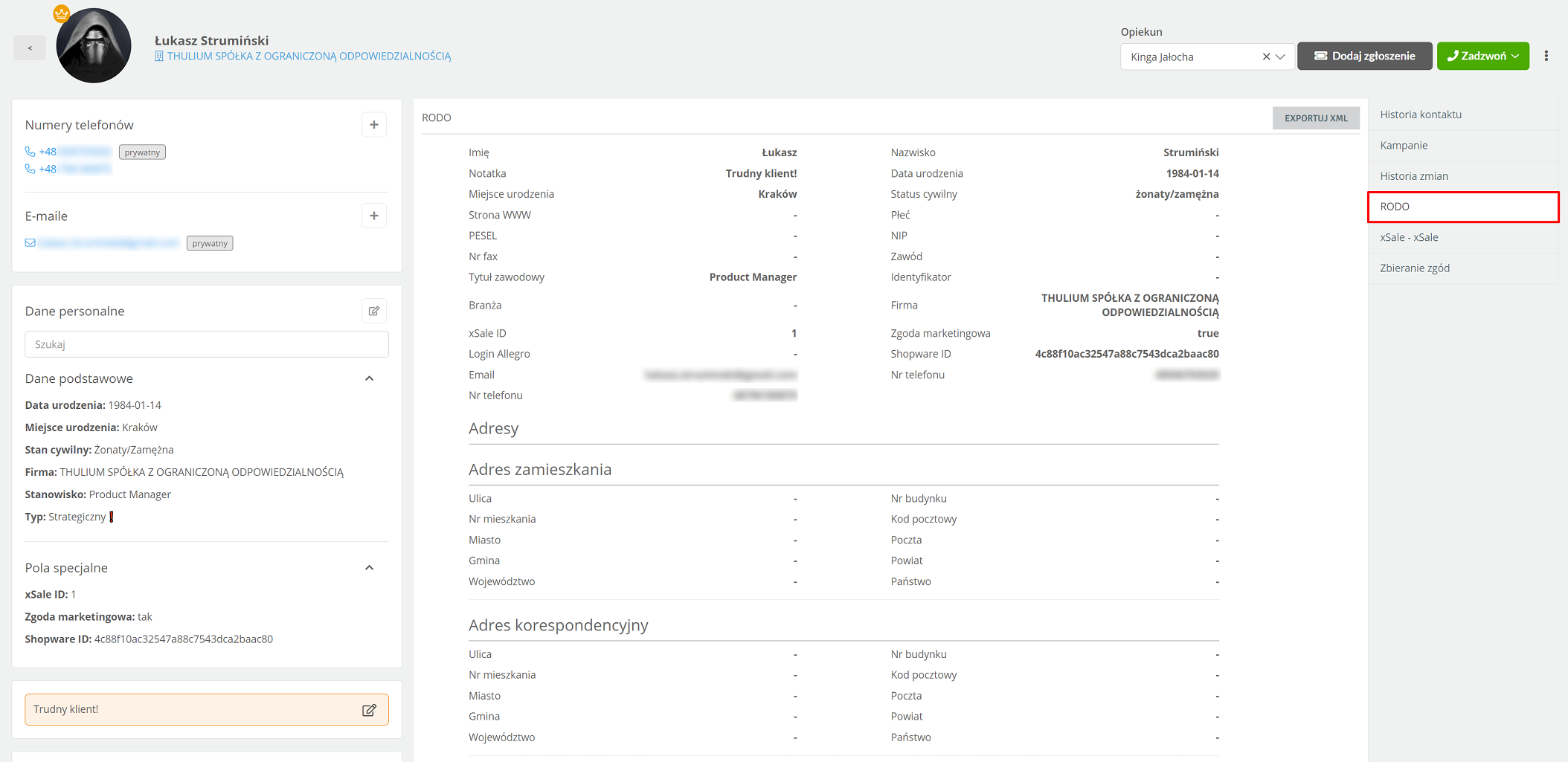Click the second phone number handset icon
The height and width of the screenshot is (762, 1568).
tap(30, 169)
